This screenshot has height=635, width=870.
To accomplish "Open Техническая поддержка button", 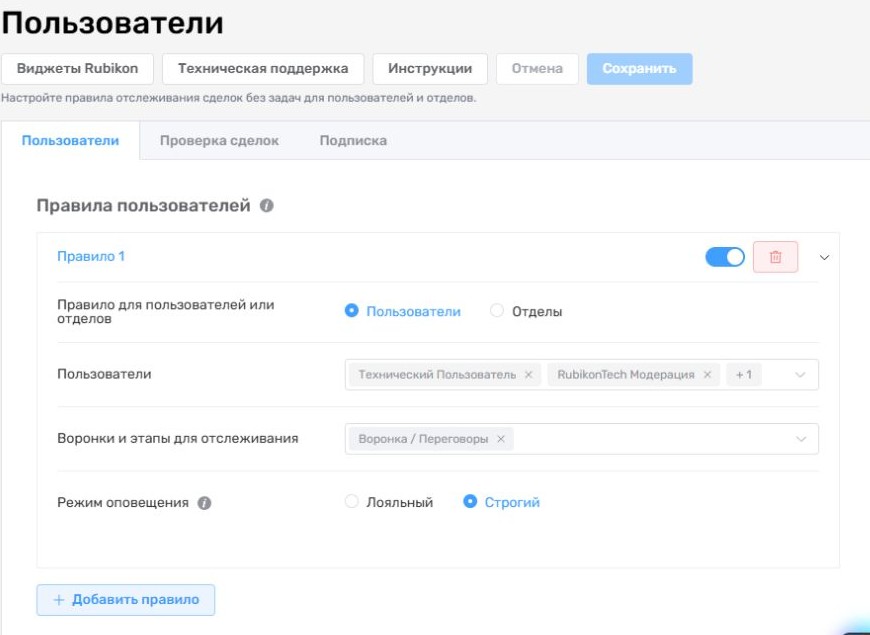I will (x=263, y=69).
